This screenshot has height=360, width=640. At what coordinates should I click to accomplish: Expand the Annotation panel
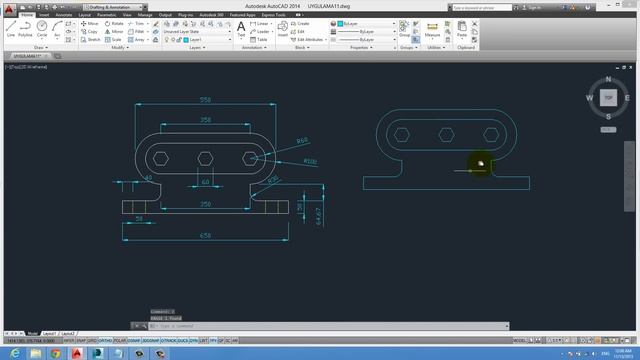click(x=254, y=48)
